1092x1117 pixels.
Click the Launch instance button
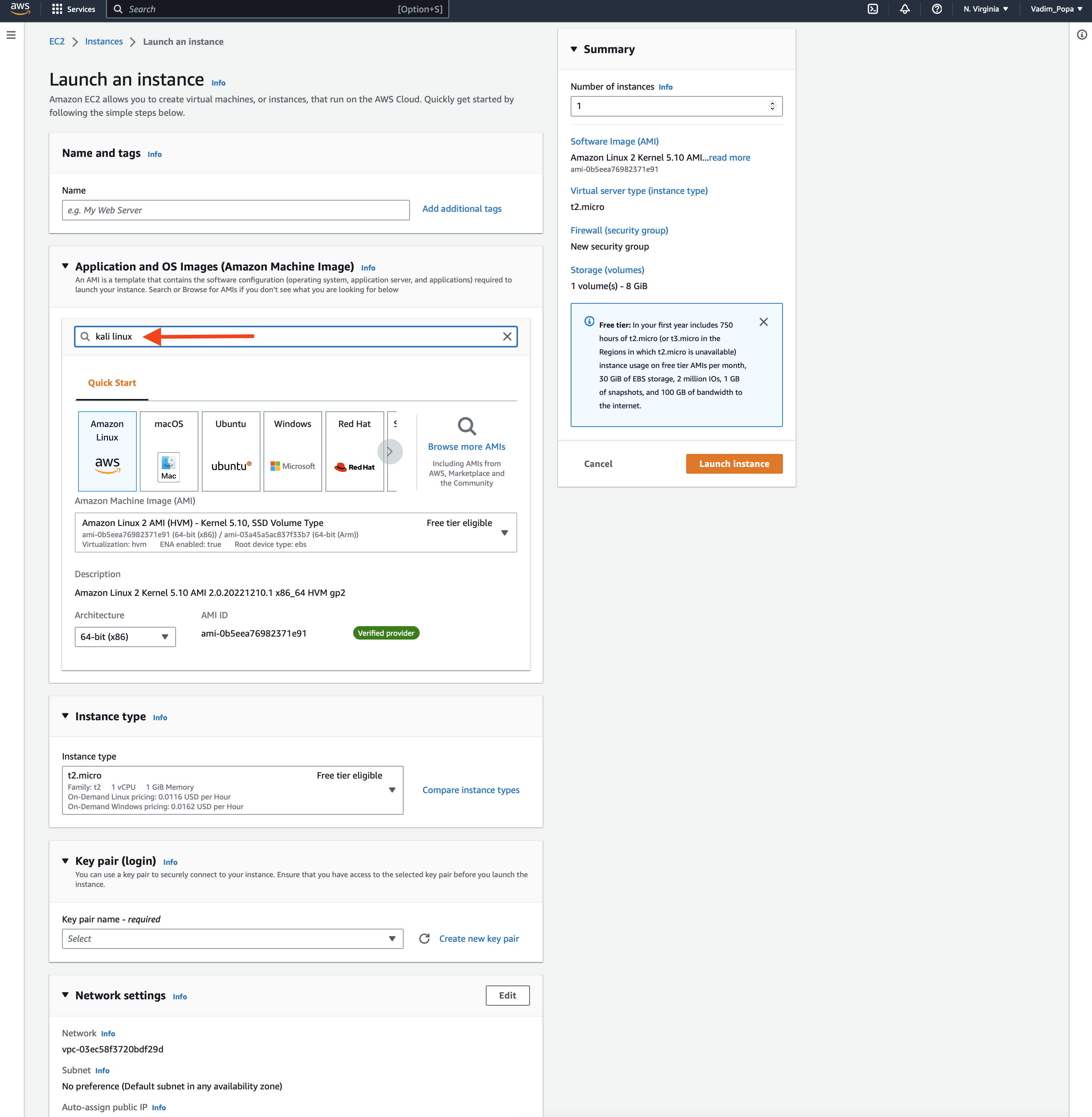[734, 463]
